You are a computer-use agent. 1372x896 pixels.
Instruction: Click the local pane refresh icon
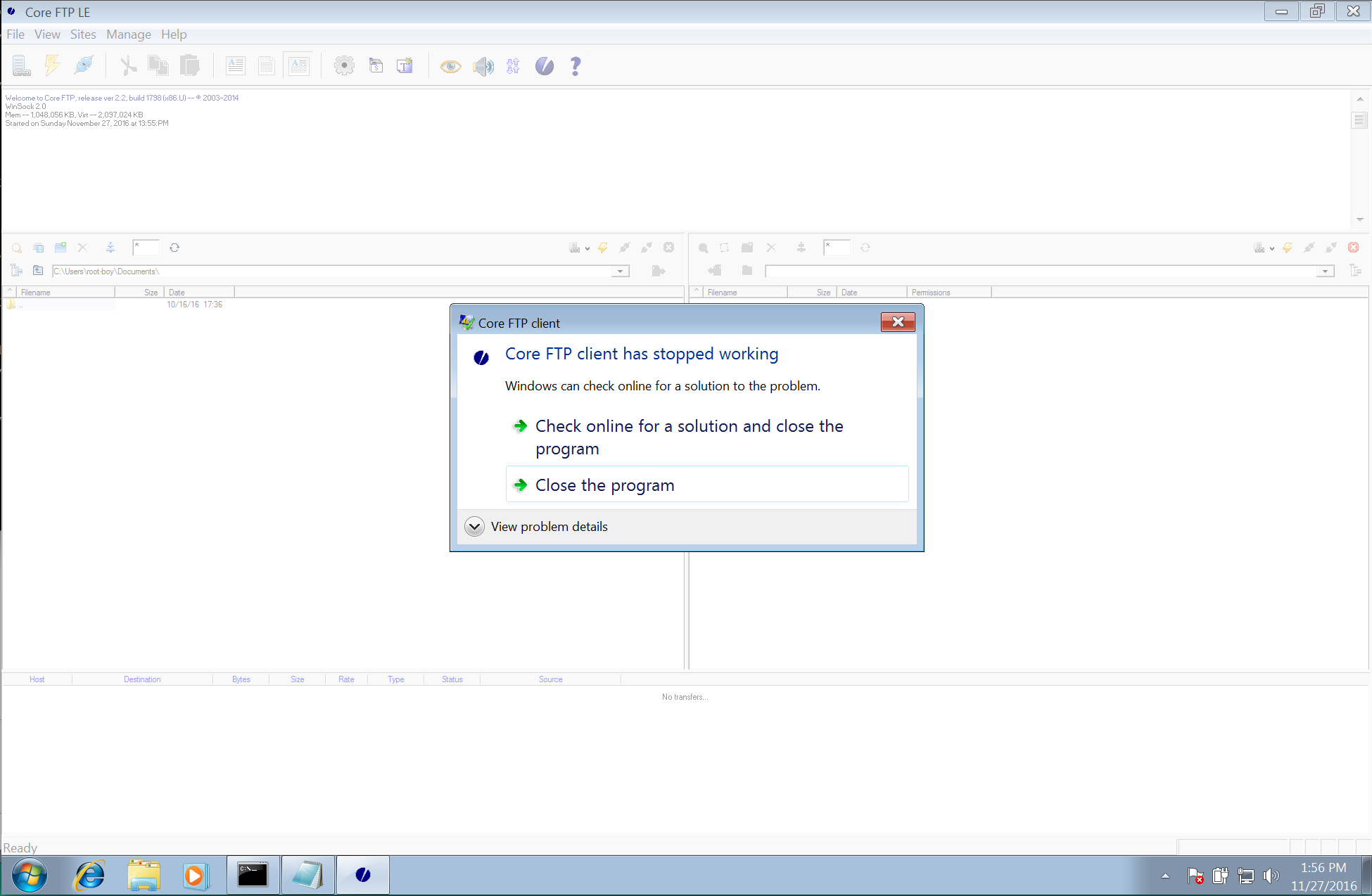point(174,248)
